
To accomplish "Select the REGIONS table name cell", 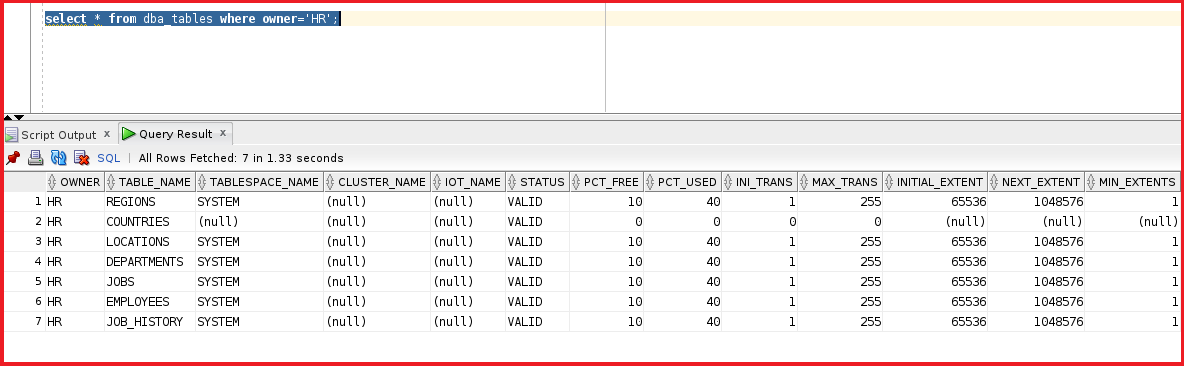I will 150,201.
